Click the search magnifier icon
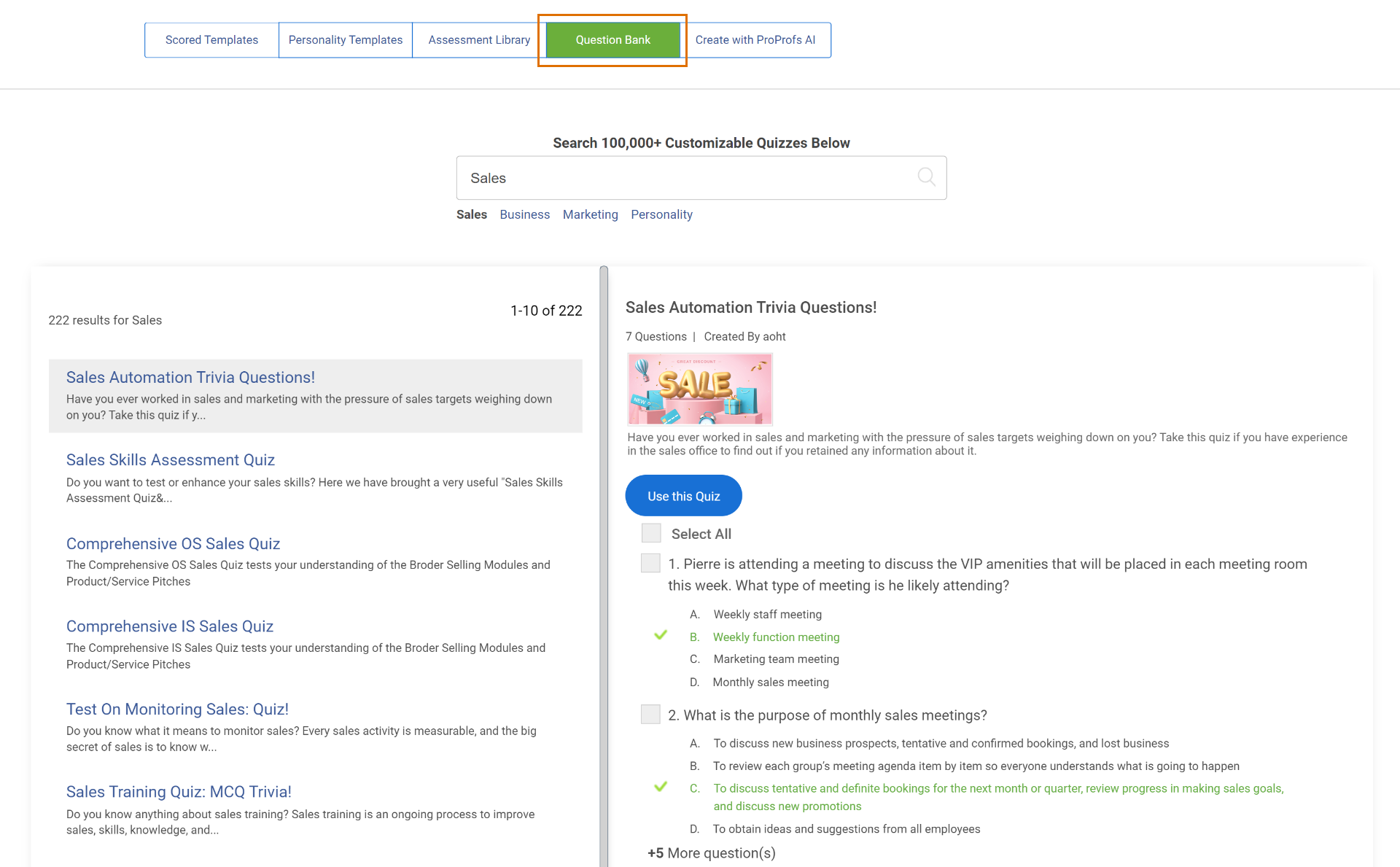Viewport: 1400px width, 867px height. [926, 177]
